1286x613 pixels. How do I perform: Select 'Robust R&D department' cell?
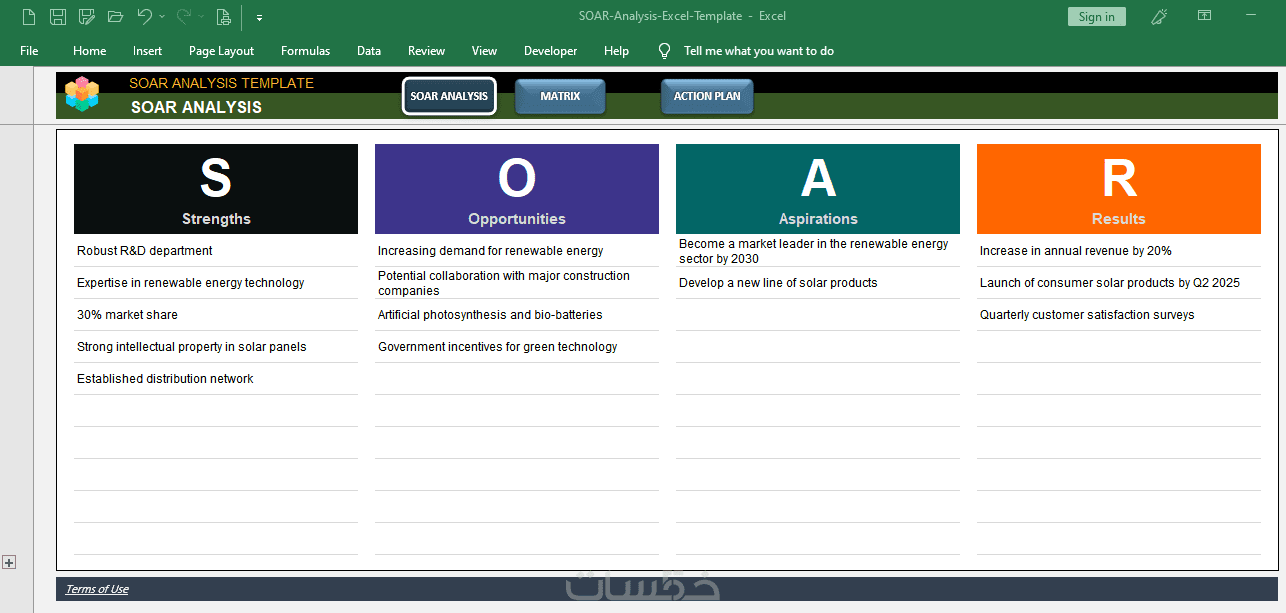point(216,251)
